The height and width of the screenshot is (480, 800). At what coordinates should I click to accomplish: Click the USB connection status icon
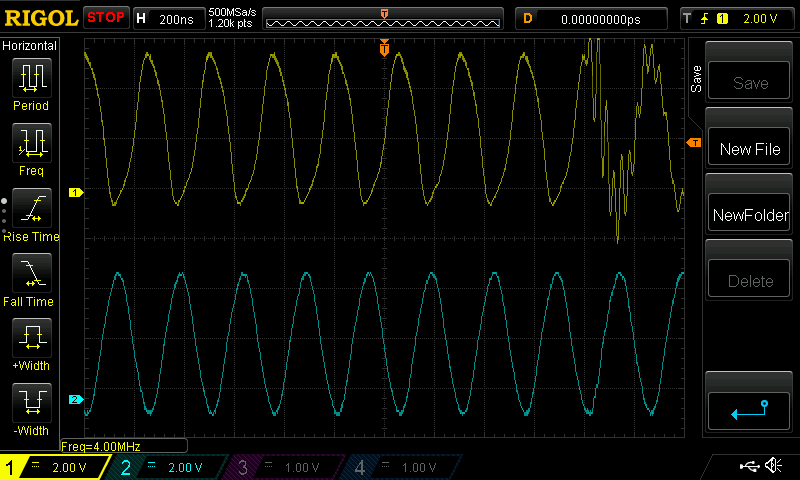pyautogui.click(x=748, y=465)
